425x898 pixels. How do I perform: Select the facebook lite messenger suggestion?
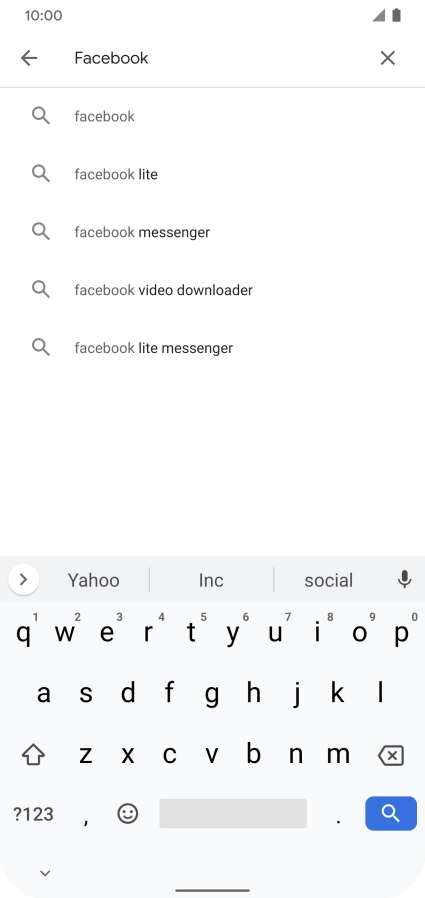click(212, 348)
